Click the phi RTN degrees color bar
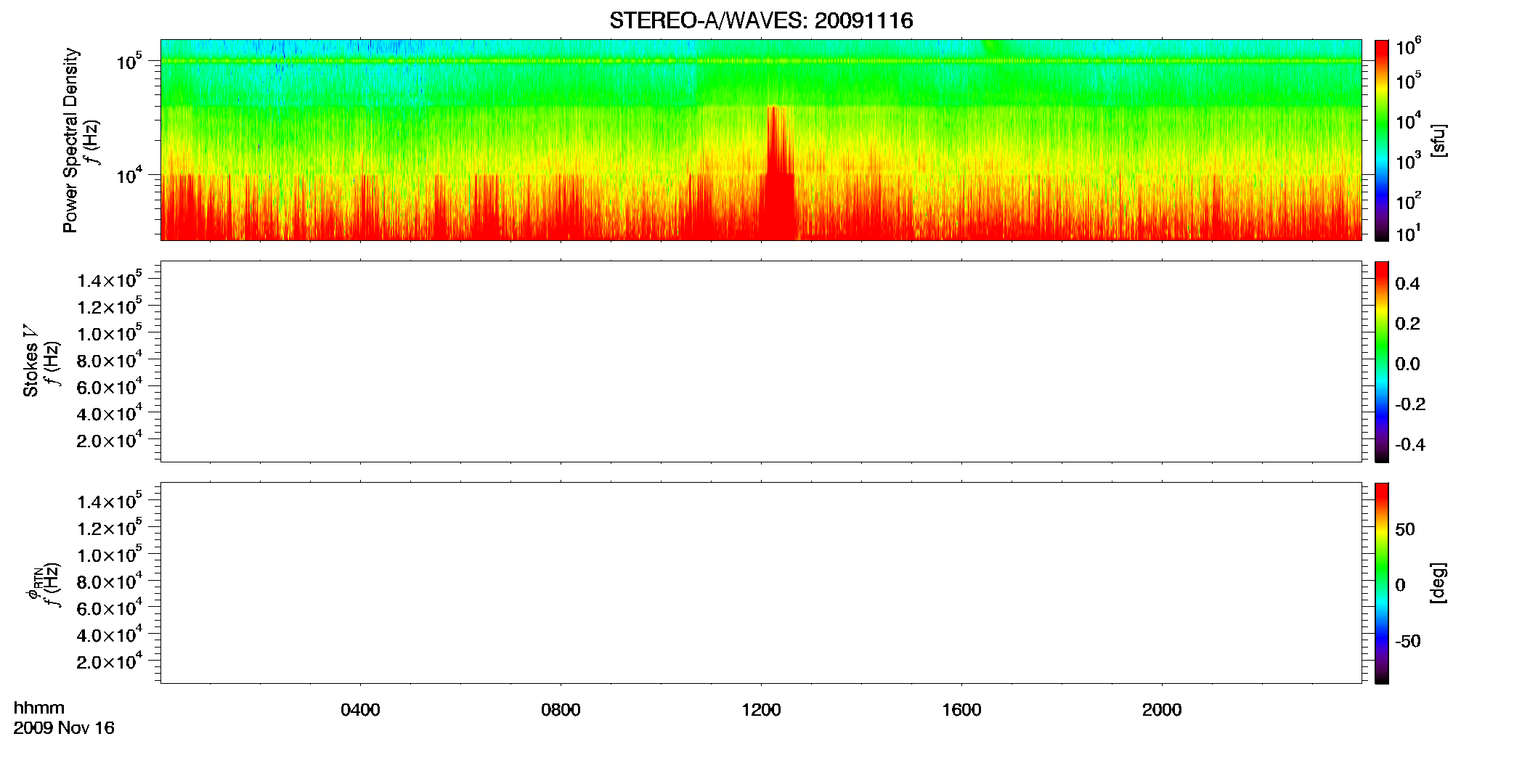1522x784 pixels. click(x=1382, y=583)
